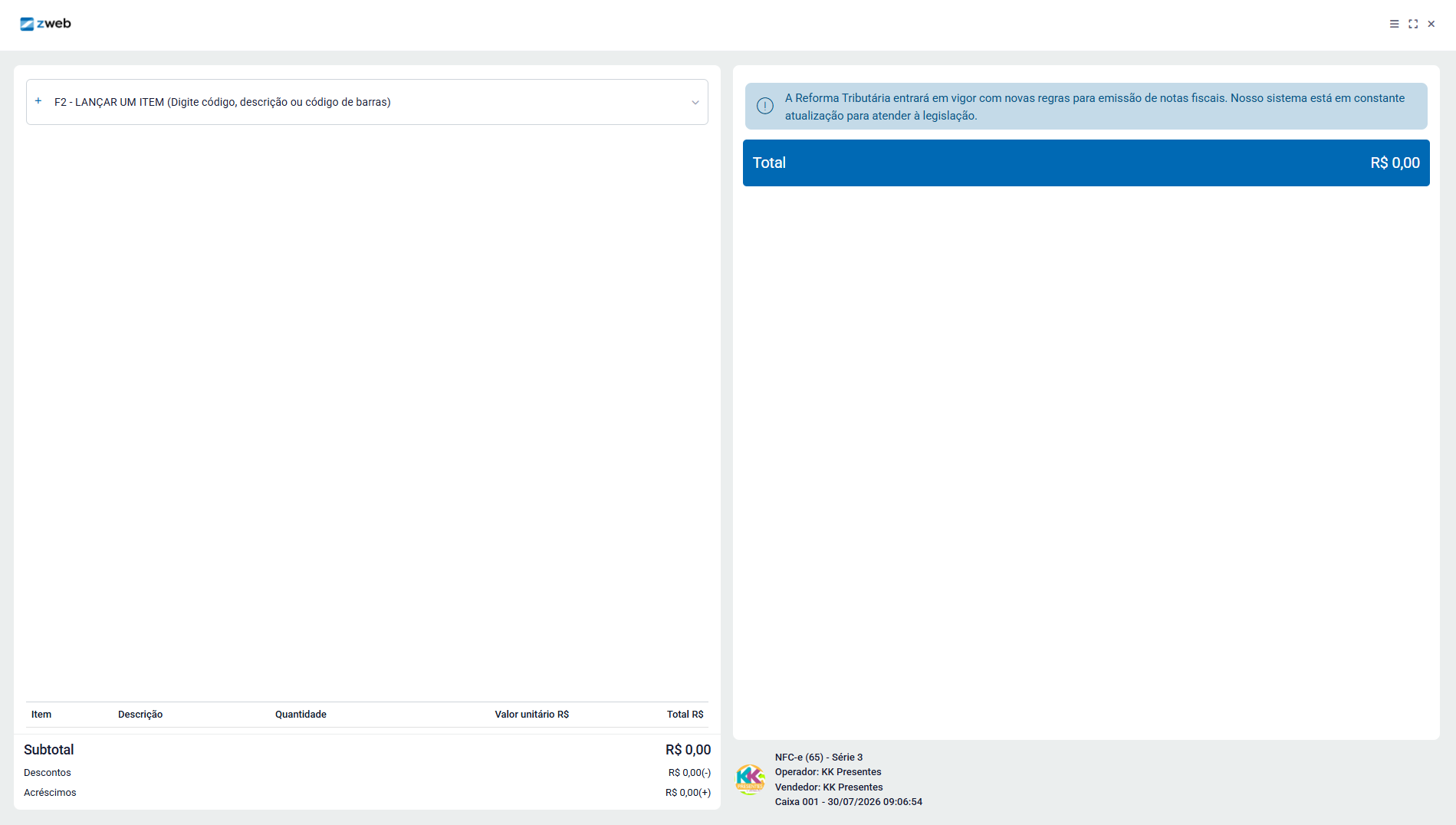Open the hamburger menu icon

[x=1394, y=24]
